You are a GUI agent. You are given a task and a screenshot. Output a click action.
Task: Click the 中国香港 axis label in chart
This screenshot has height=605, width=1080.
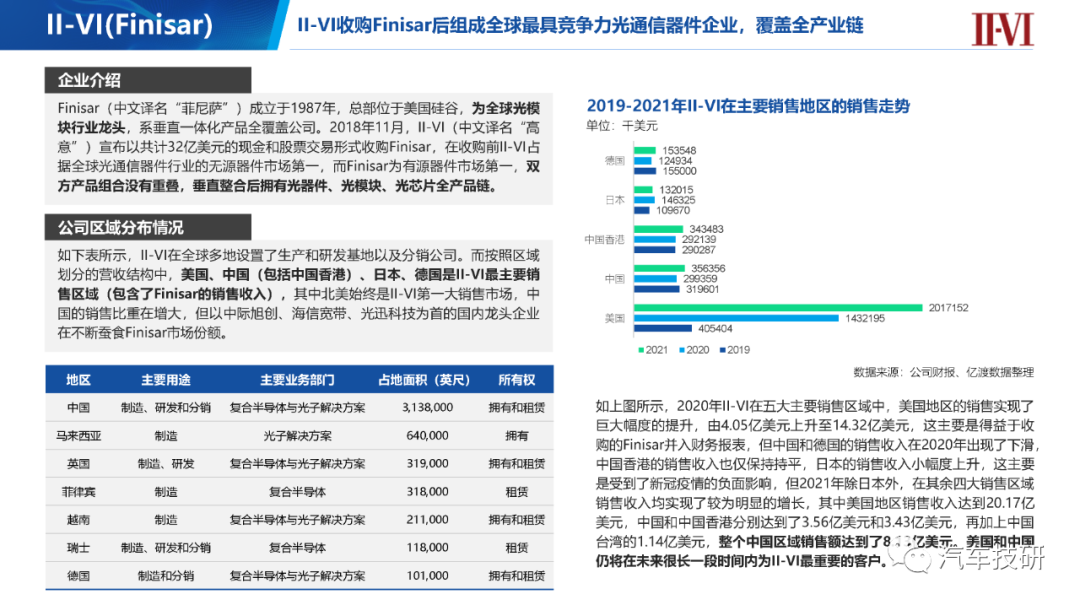[x=604, y=239]
